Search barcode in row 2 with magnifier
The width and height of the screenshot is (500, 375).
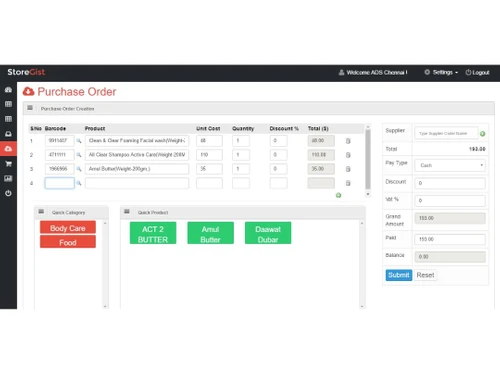79,155
